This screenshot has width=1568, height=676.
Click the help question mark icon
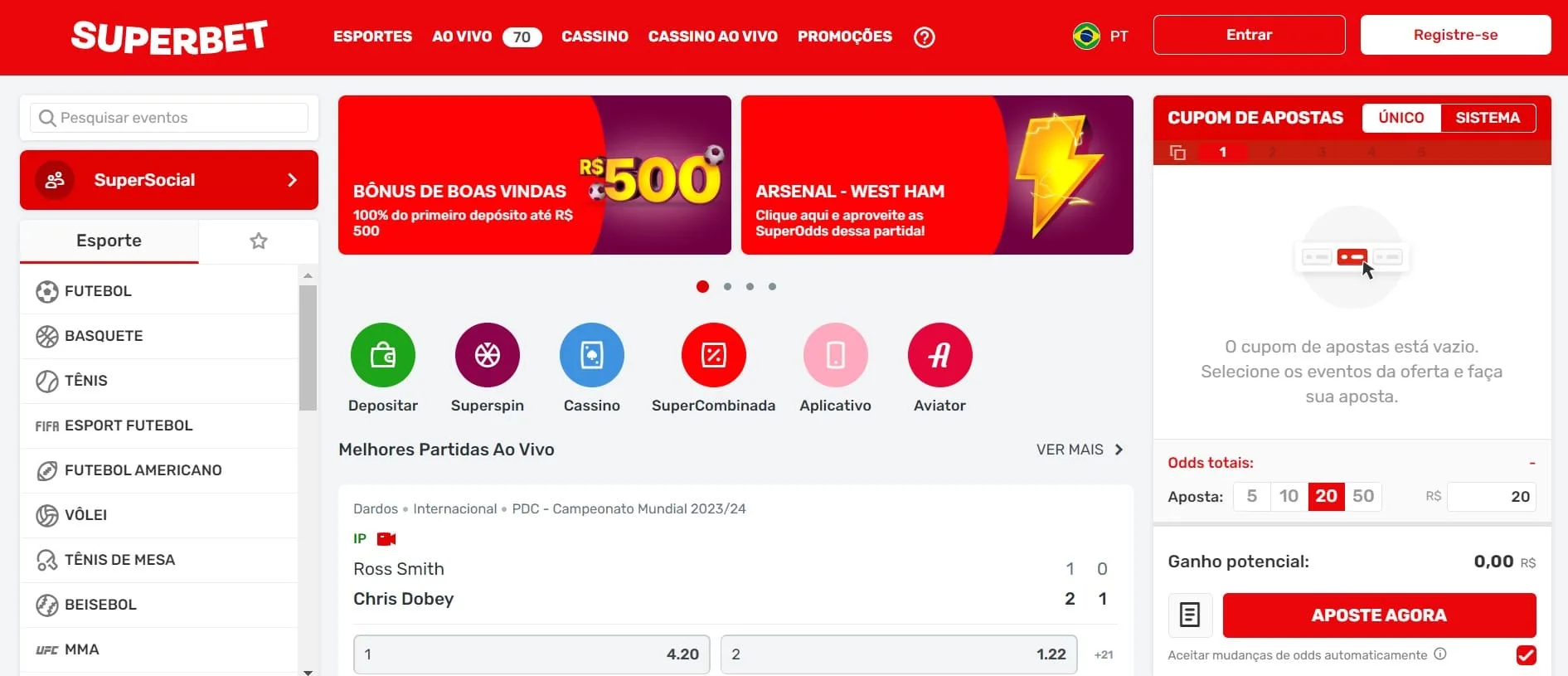point(925,36)
